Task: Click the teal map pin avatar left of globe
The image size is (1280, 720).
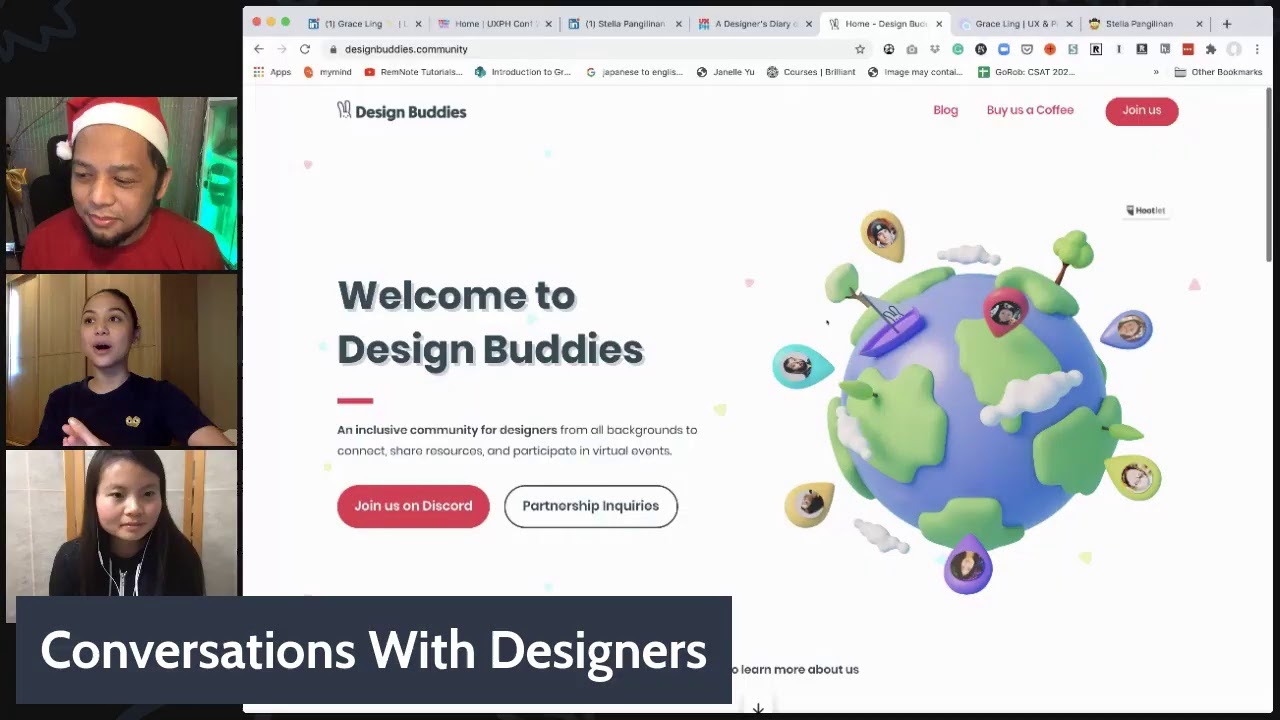Action: point(801,366)
